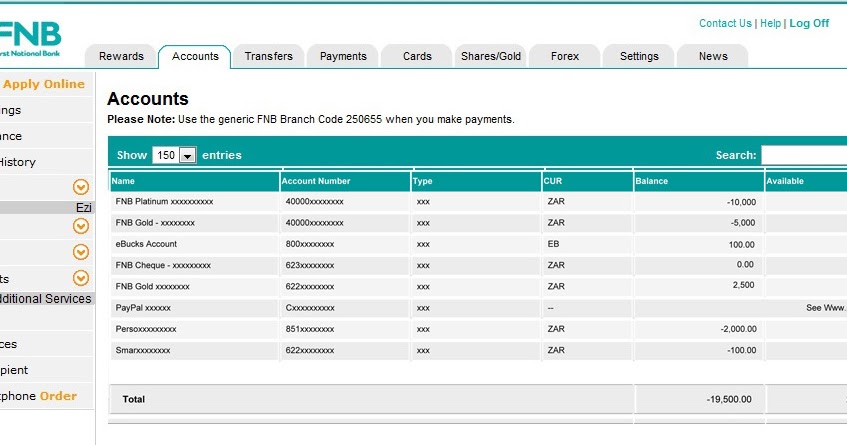
Task: Select the Smarxxxxxxxx account name
Action: click(x=143, y=350)
